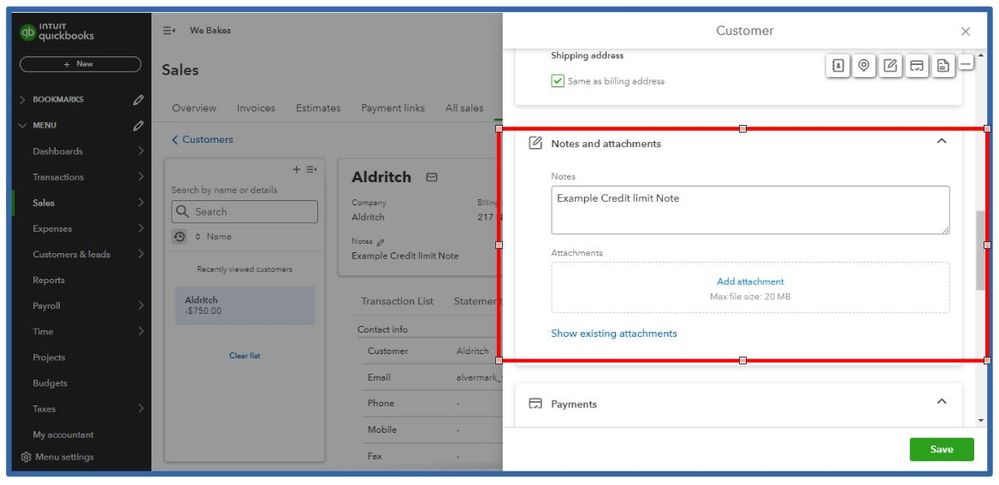This screenshot has width=999, height=485.
Task: Collapse the MENU section
Action: coord(24,126)
